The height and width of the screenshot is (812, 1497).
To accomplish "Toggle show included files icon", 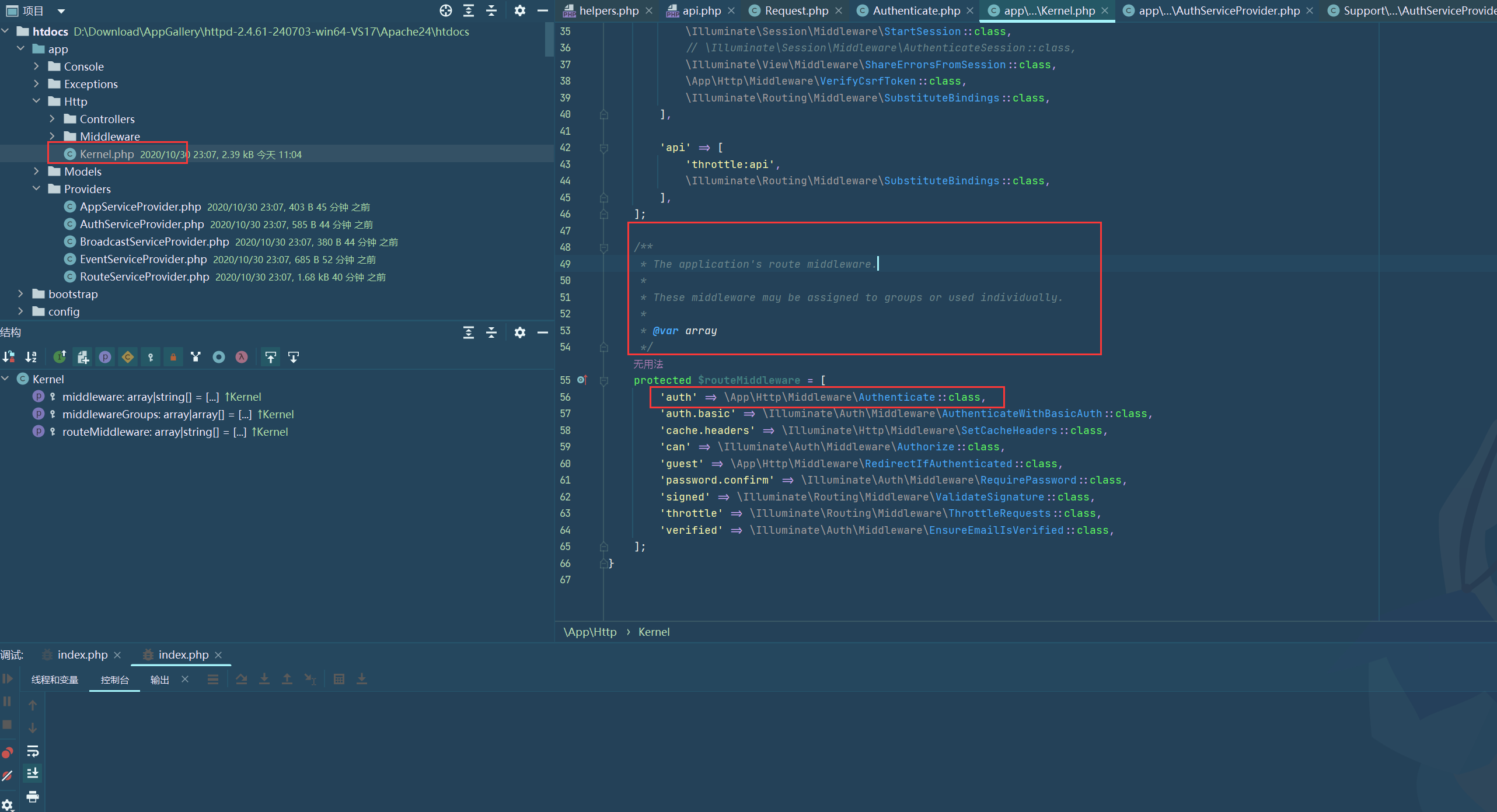I will coord(82,357).
